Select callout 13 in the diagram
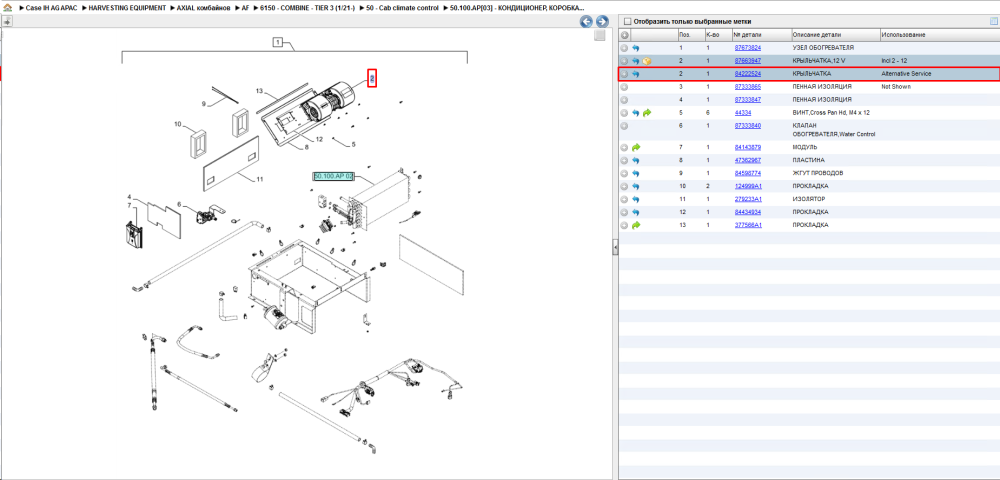1000x480 pixels. (260, 91)
